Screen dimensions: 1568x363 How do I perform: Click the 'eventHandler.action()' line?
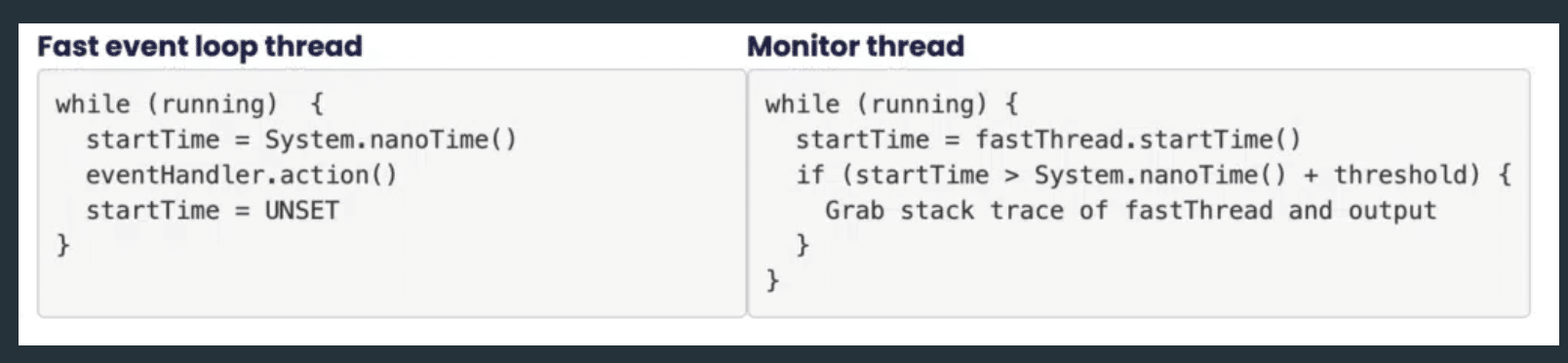click(x=242, y=175)
